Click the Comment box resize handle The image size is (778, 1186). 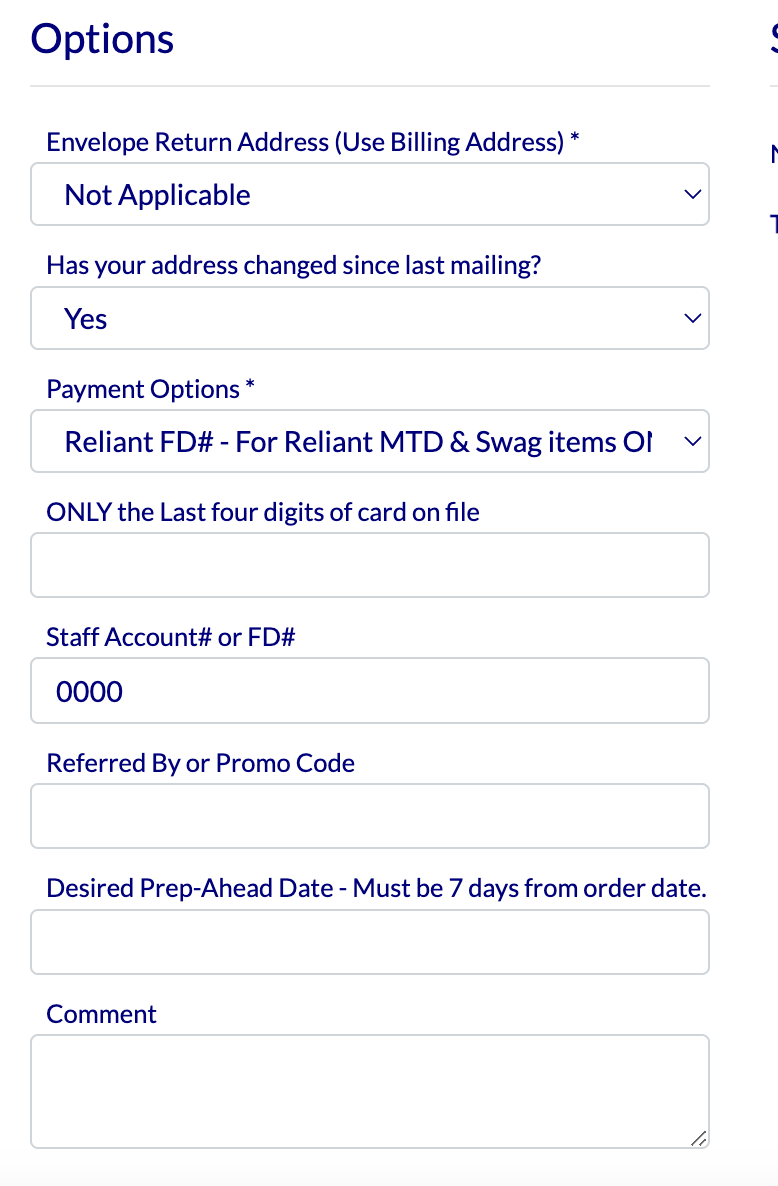pos(699,1138)
